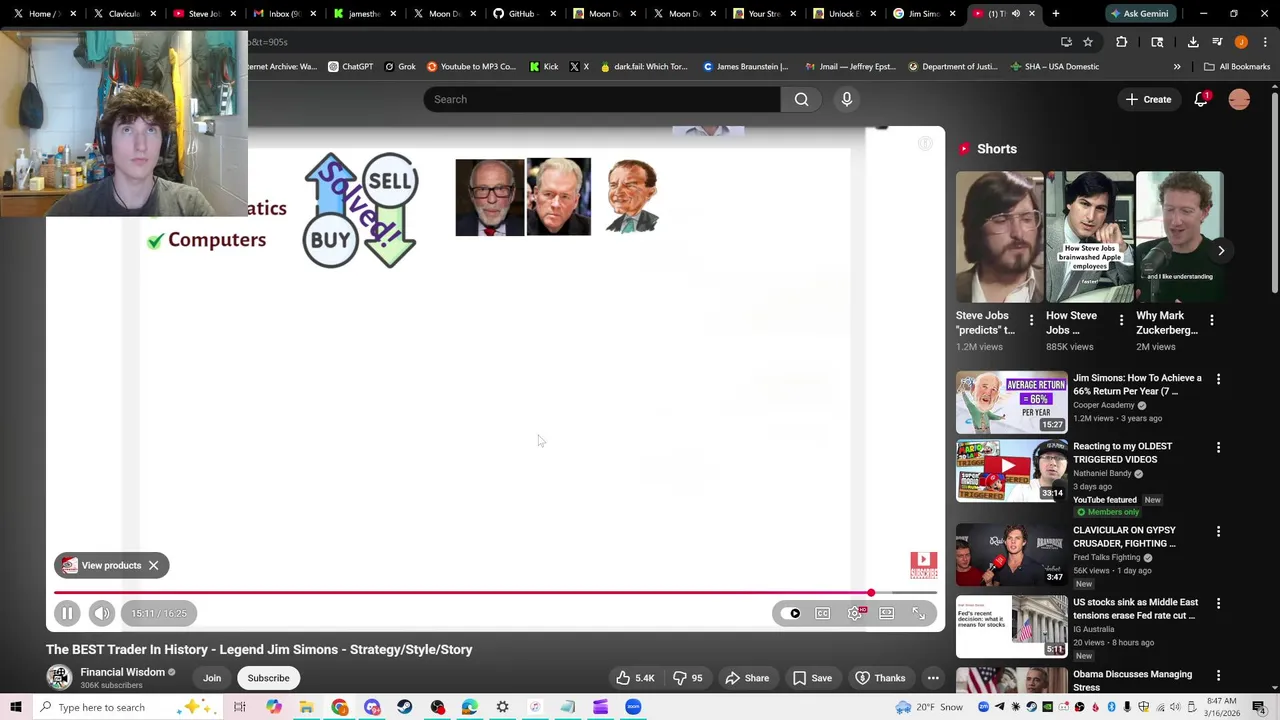Open the Windows notification center icon
This screenshot has height=720, width=1280.
pyautogui.click(x=1258, y=707)
